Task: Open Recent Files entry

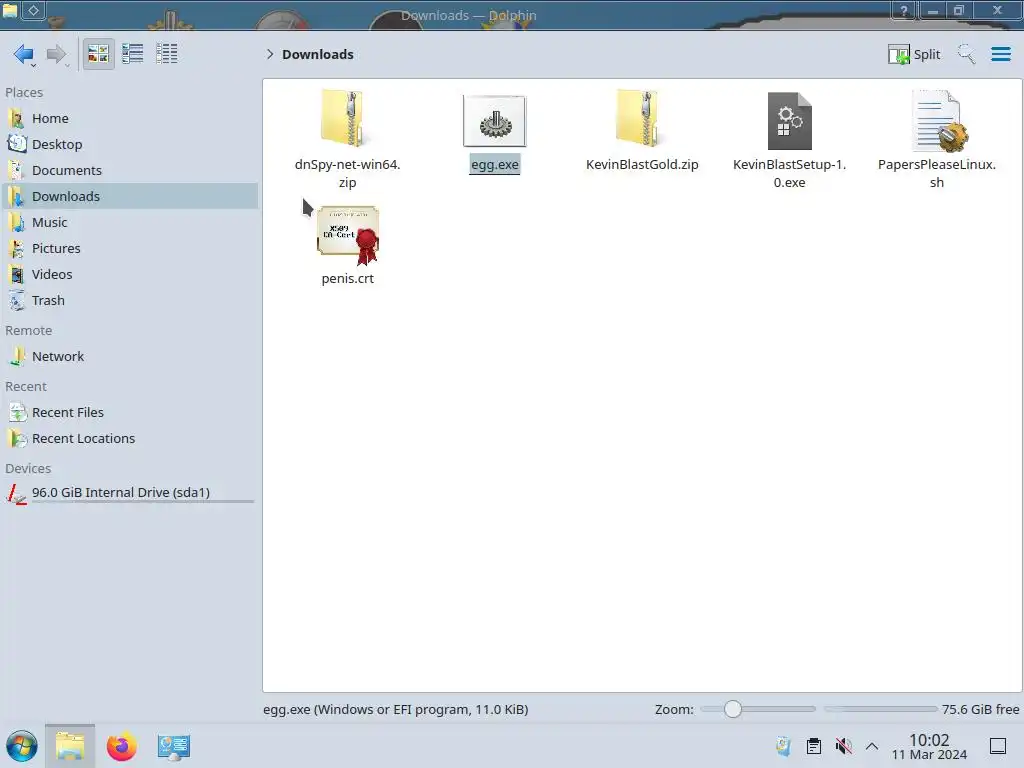Action: tap(129, 413)
